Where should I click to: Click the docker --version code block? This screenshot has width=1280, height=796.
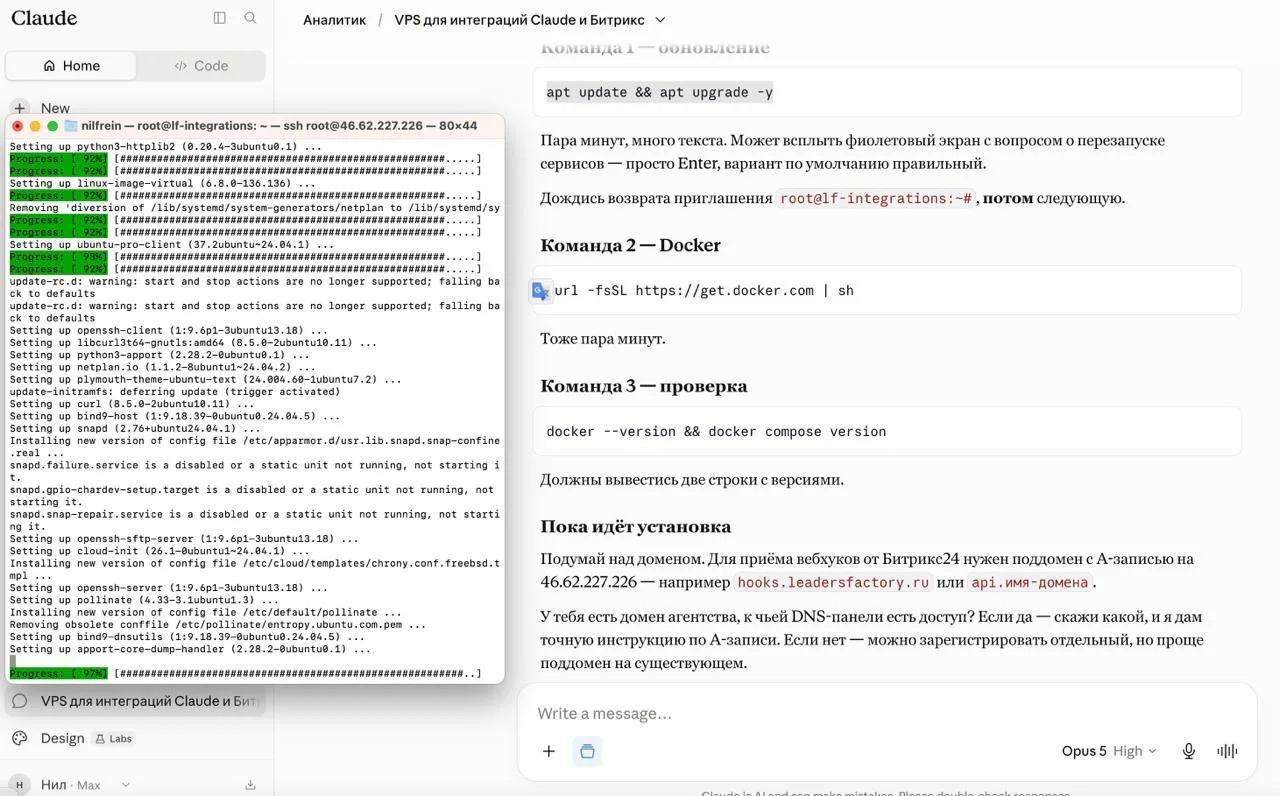887,432
